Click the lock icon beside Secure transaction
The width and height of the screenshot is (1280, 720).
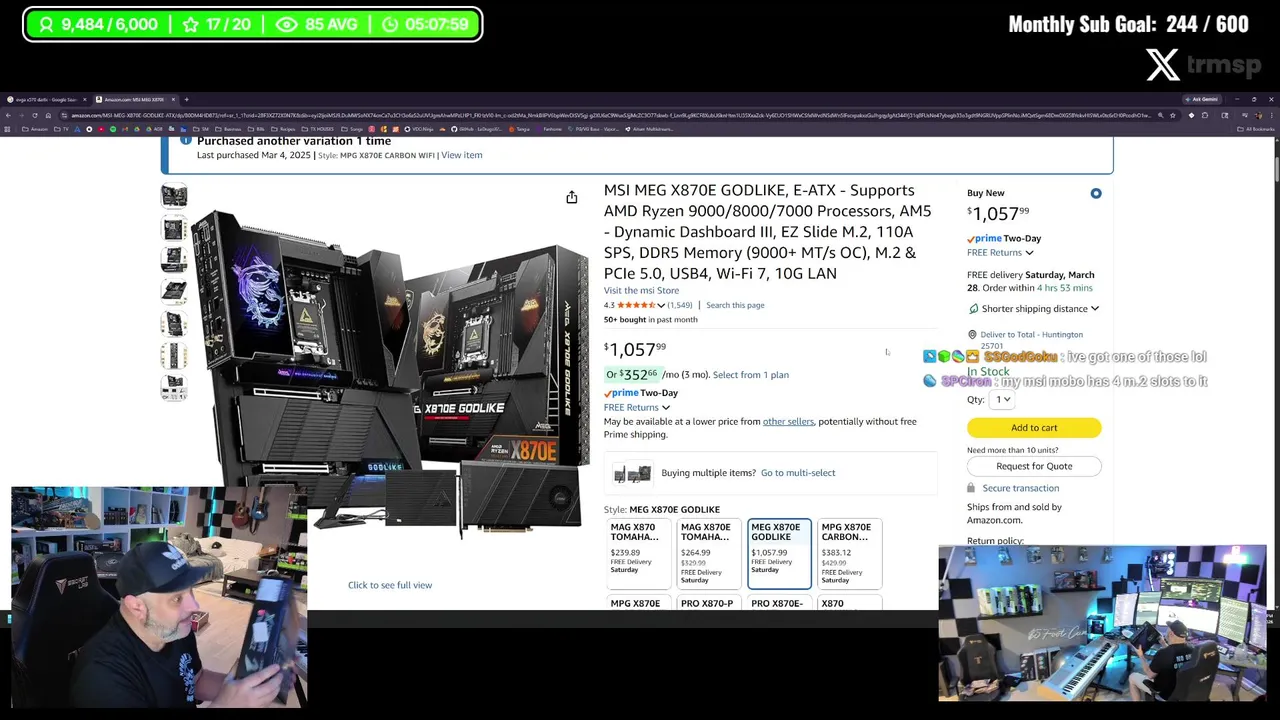971,488
